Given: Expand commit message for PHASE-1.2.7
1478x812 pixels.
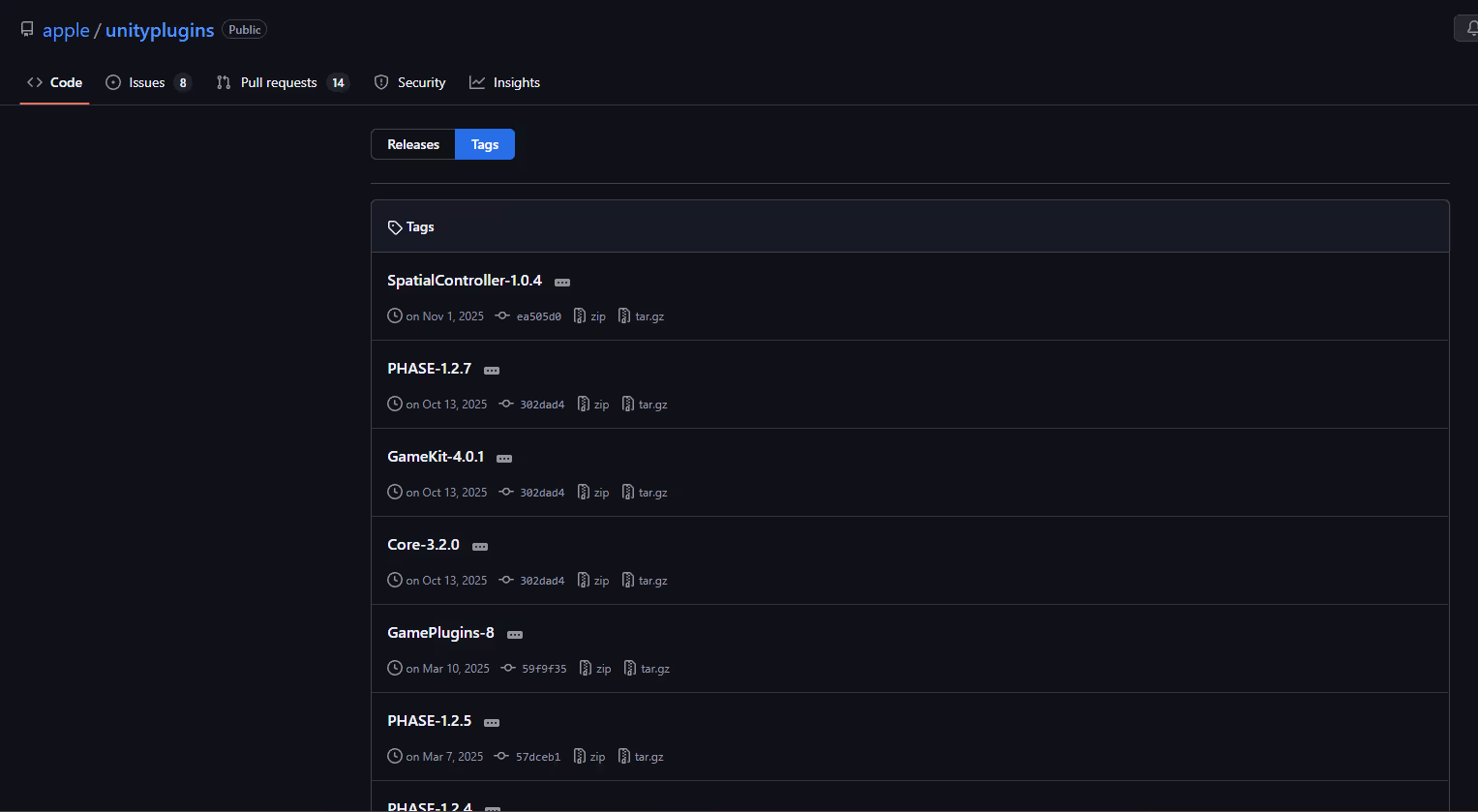Looking at the screenshot, I should click(x=492, y=370).
